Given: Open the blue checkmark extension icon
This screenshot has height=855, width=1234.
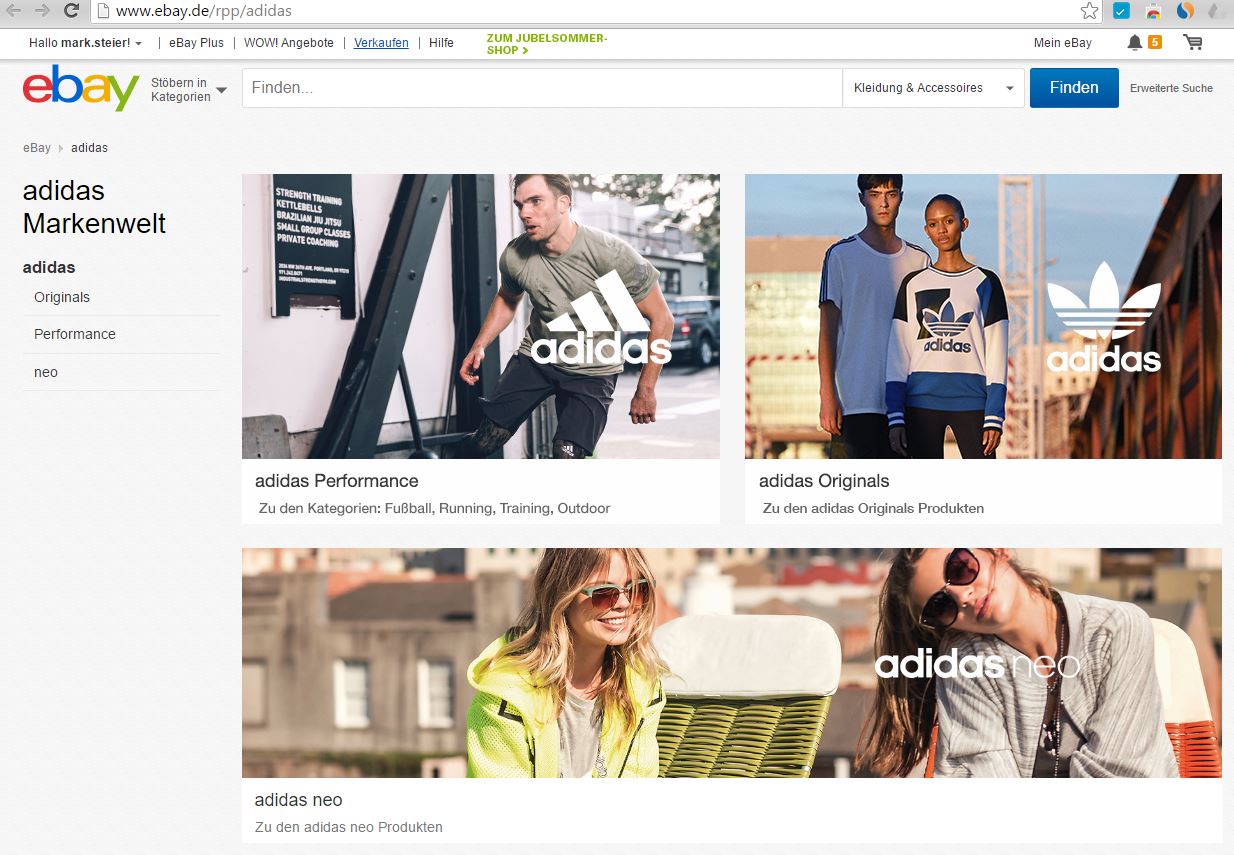Looking at the screenshot, I should (x=1122, y=12).
